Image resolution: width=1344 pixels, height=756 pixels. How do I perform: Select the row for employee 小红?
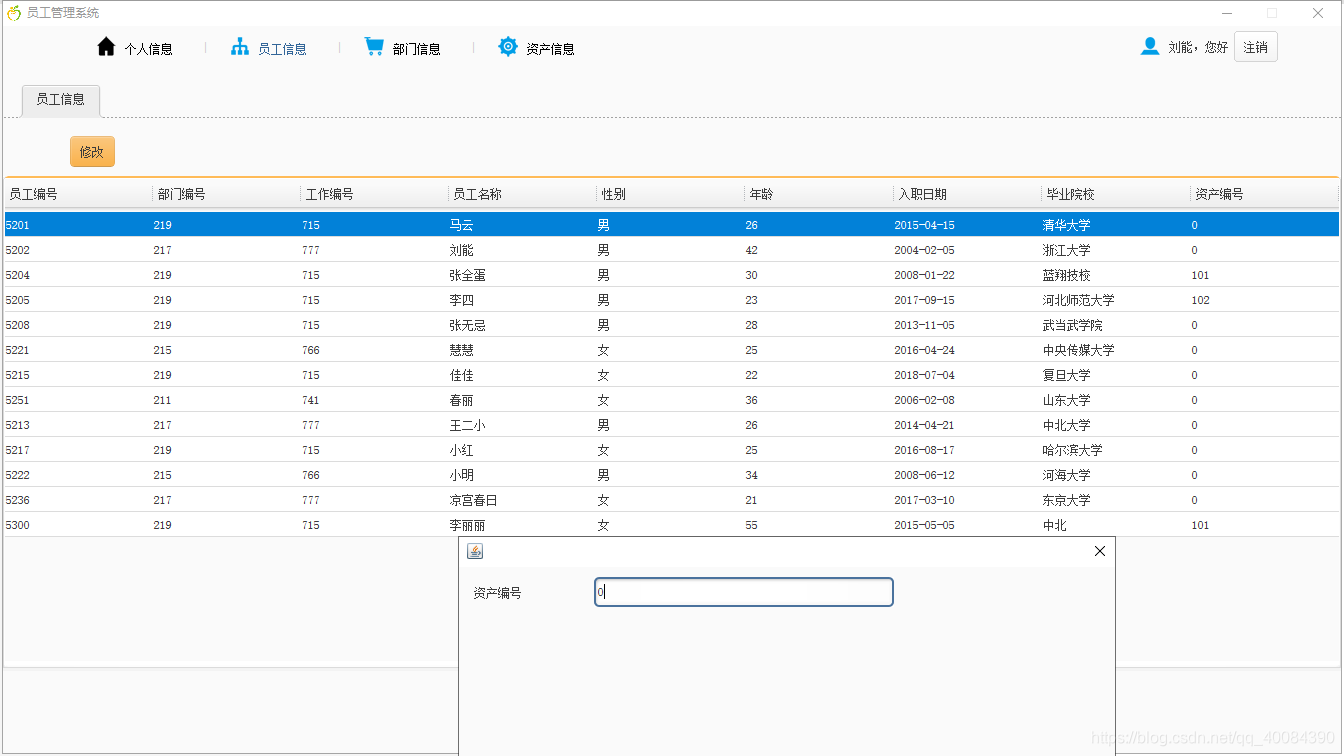[671, 450]
